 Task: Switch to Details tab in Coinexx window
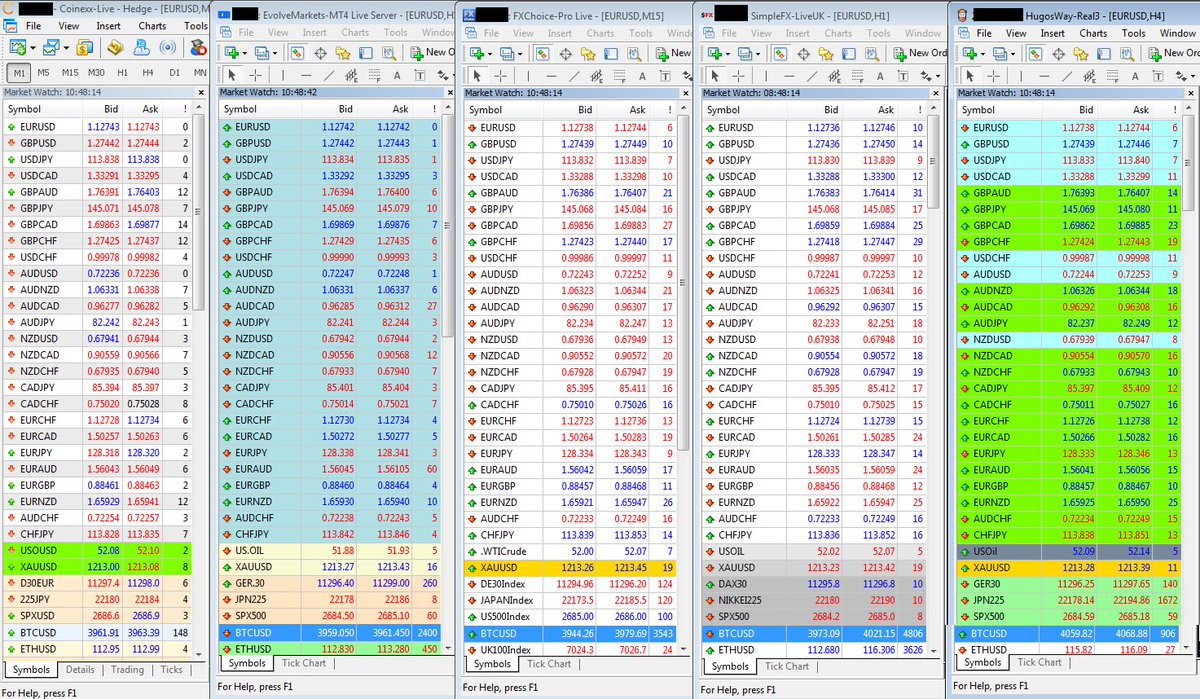[x=80, y=670]
